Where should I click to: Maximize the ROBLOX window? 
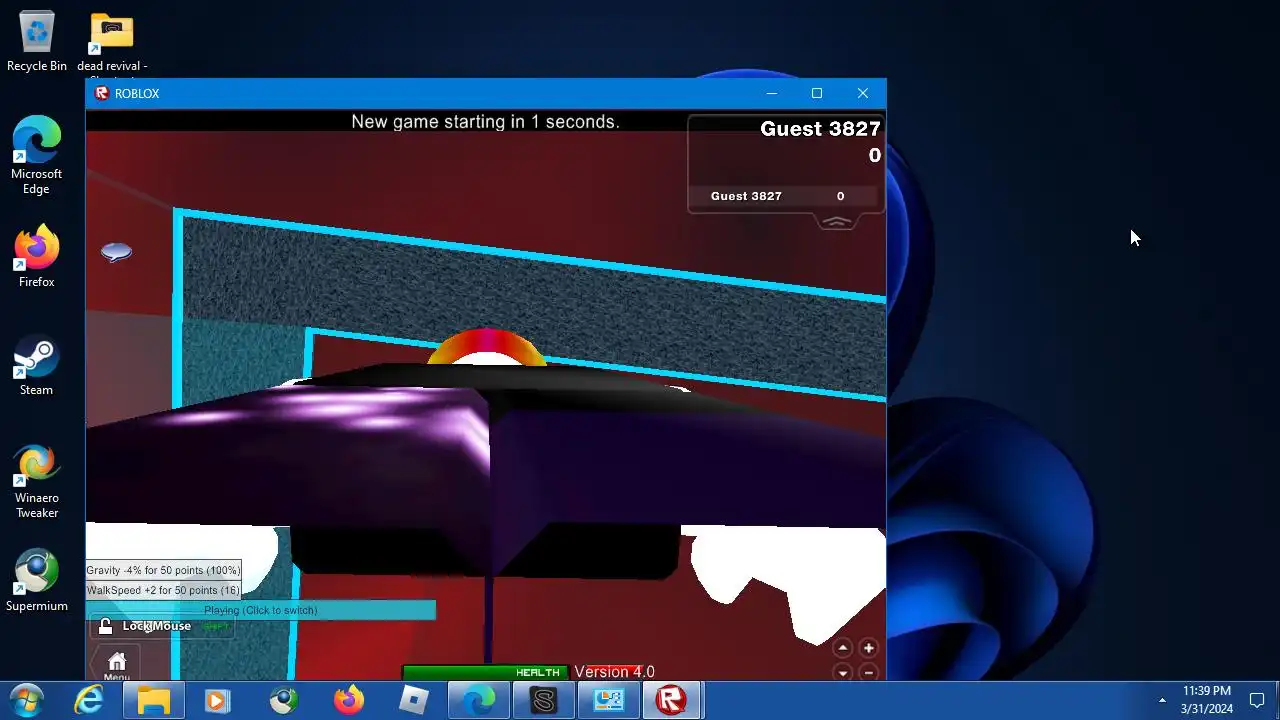coord(817,93)
